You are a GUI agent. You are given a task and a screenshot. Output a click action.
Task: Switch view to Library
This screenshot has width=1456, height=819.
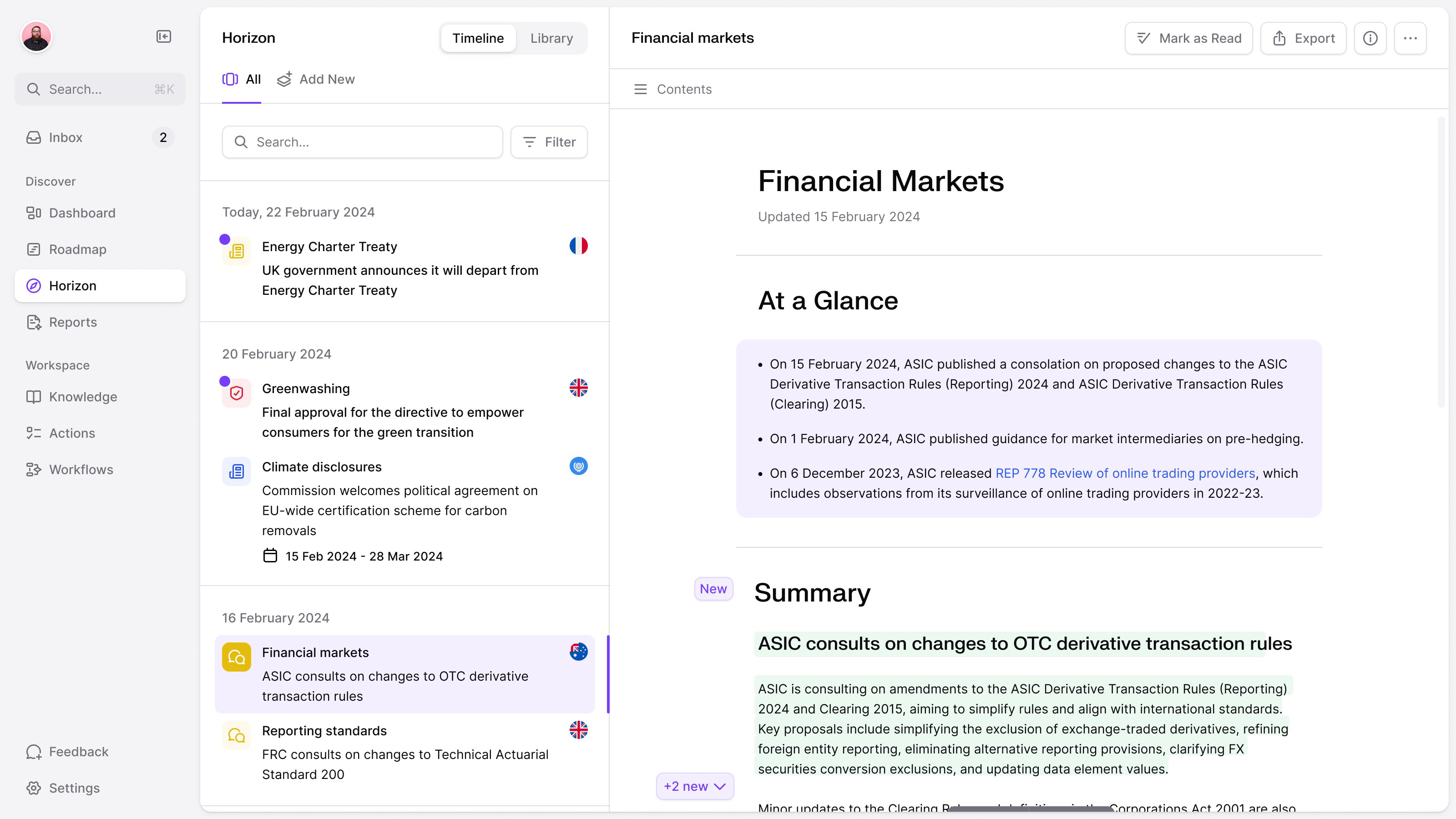(551, 38)
